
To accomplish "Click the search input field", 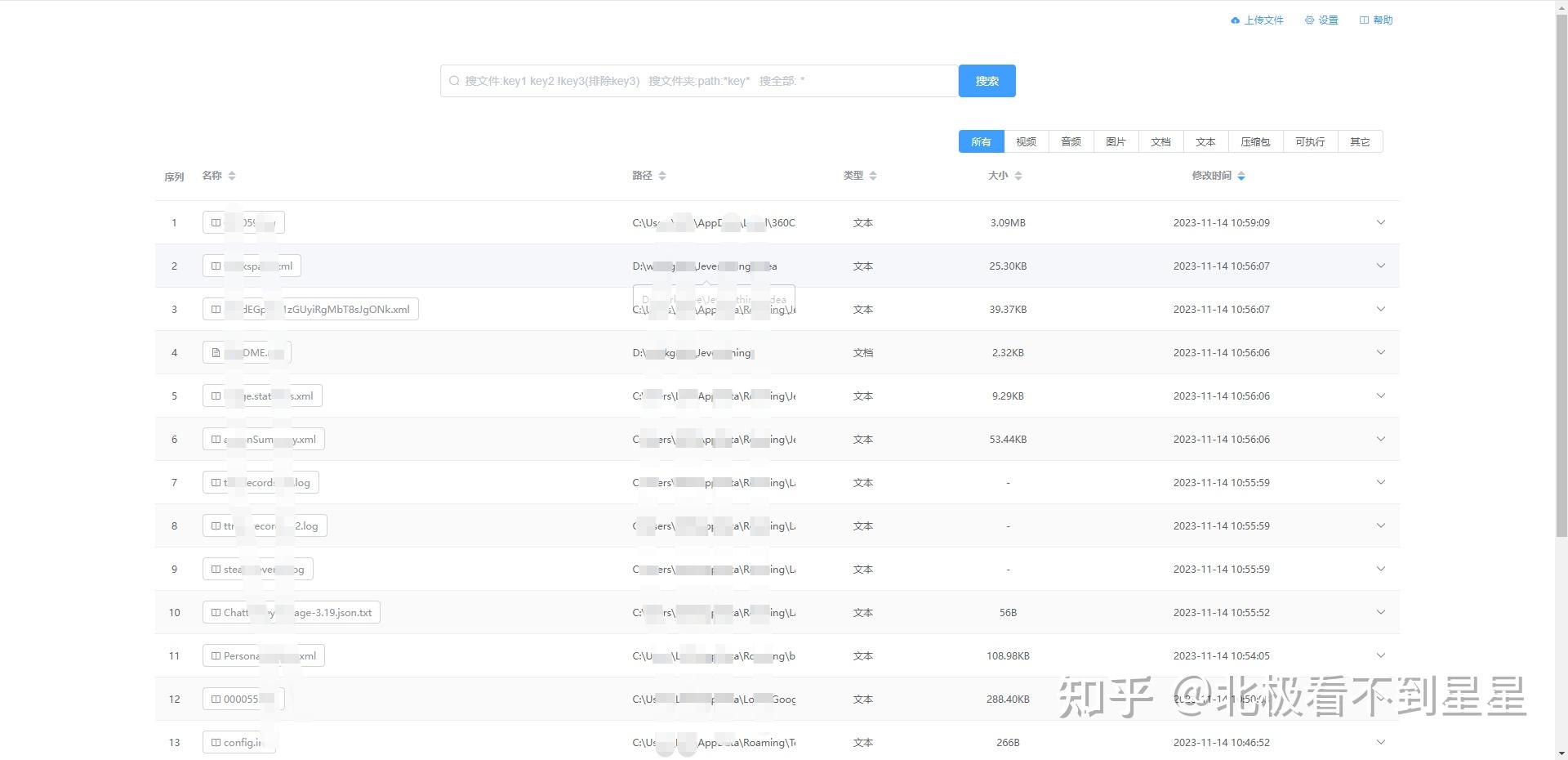I will (x=699, y=81).
